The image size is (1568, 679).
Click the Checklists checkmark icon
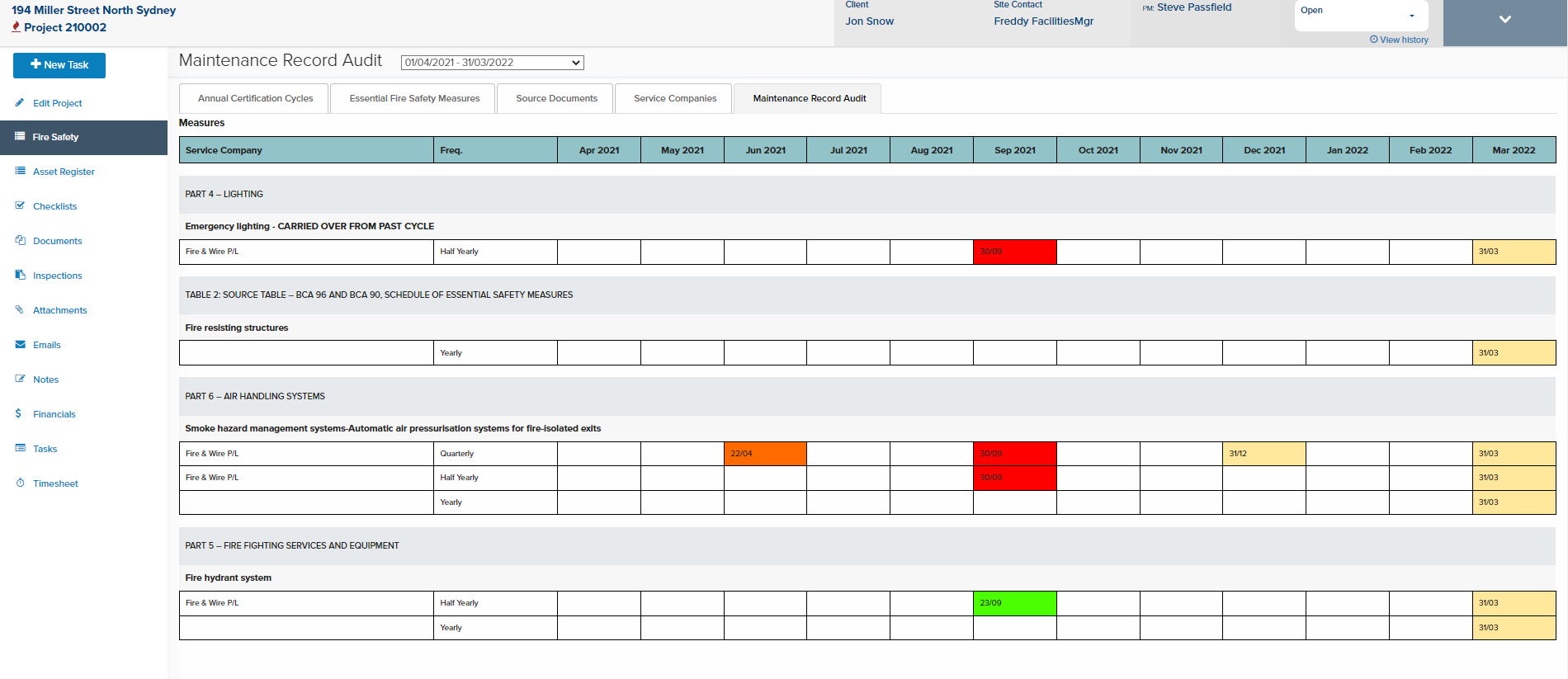tap(20, 205)
